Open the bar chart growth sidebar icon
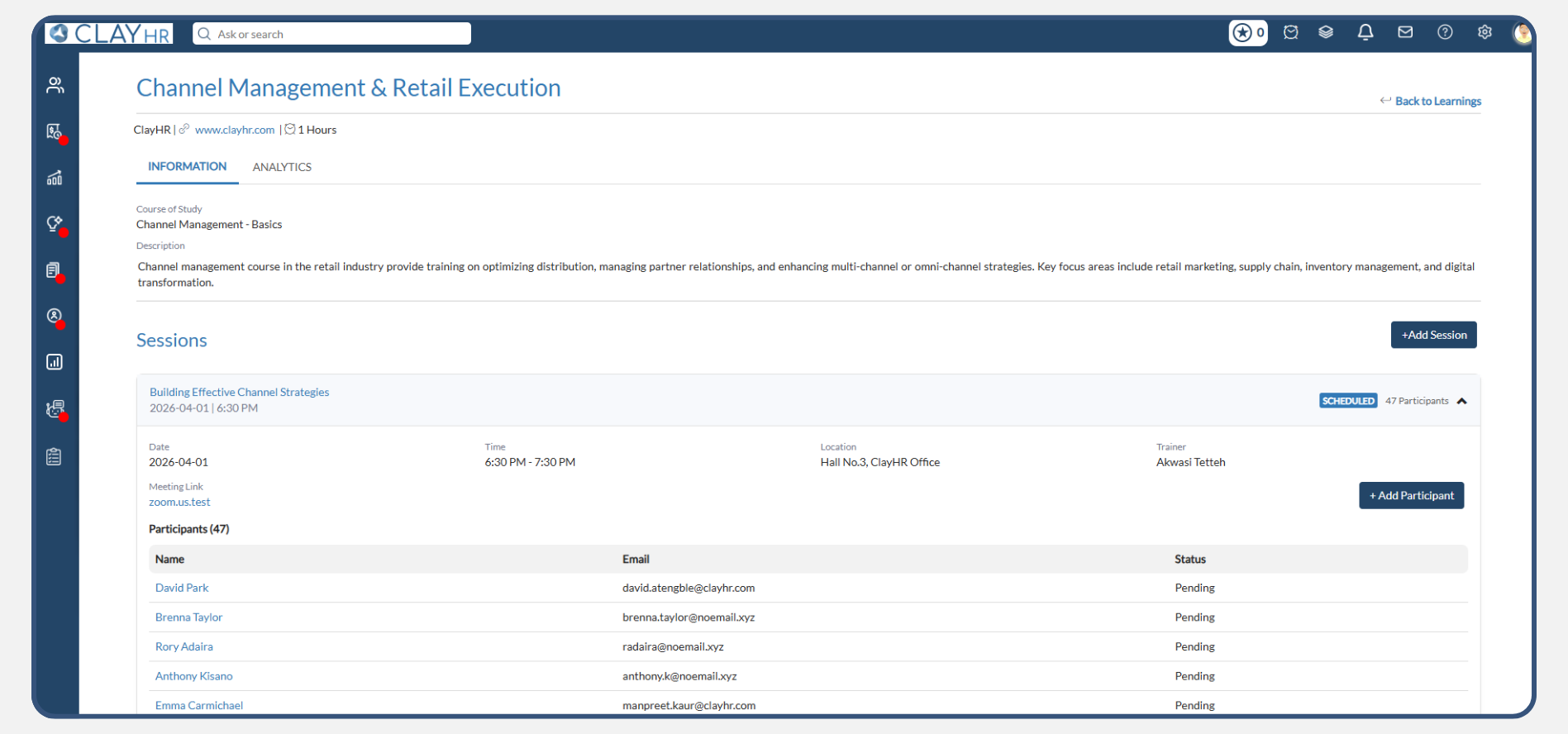The image size is (1568, 734). [x=55, y=178]
